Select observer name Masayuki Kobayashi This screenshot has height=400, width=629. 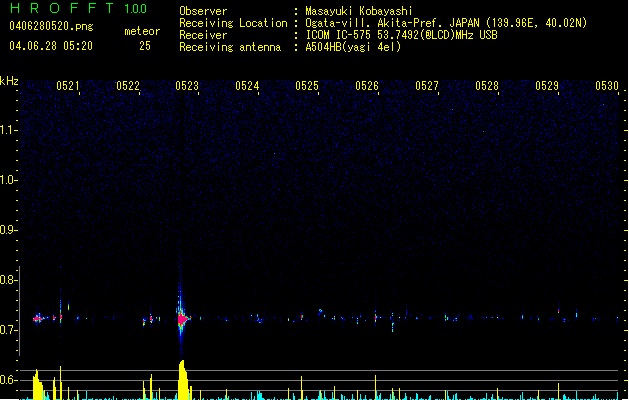coord(359,11)
